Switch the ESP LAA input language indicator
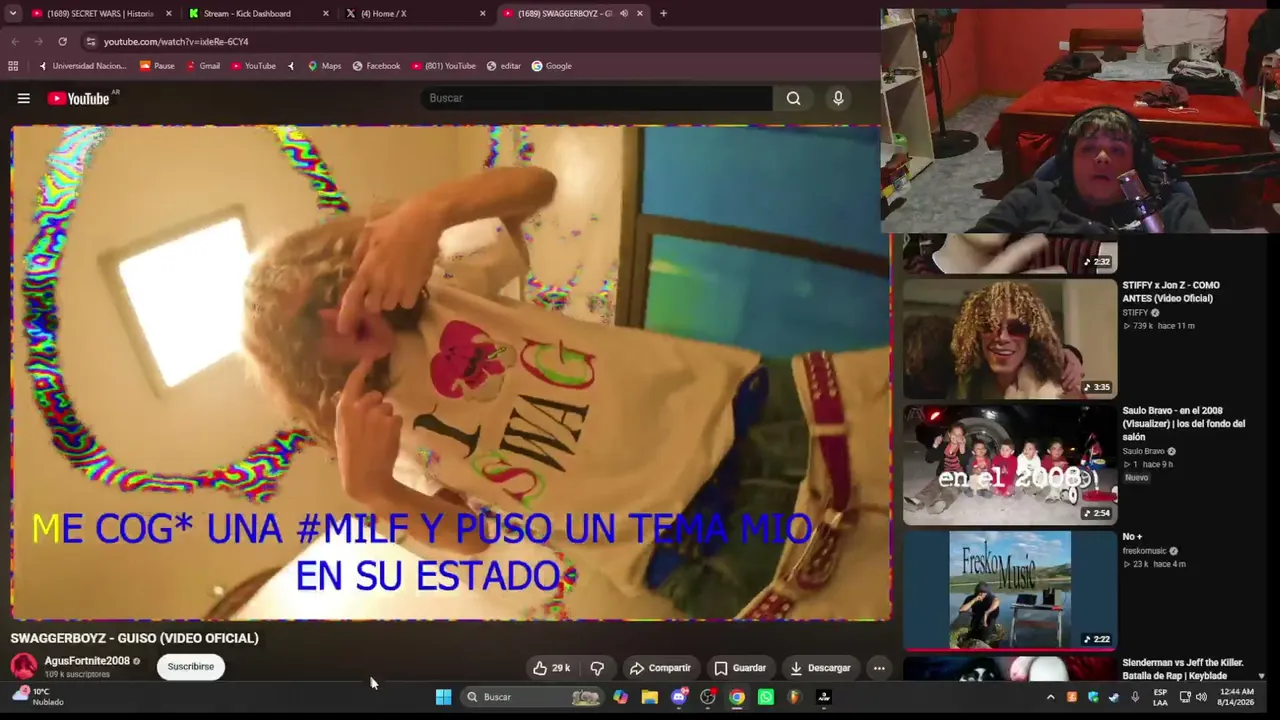Image resolution: width=1280 pixels, height=720 pixels. coord(1161,697)
